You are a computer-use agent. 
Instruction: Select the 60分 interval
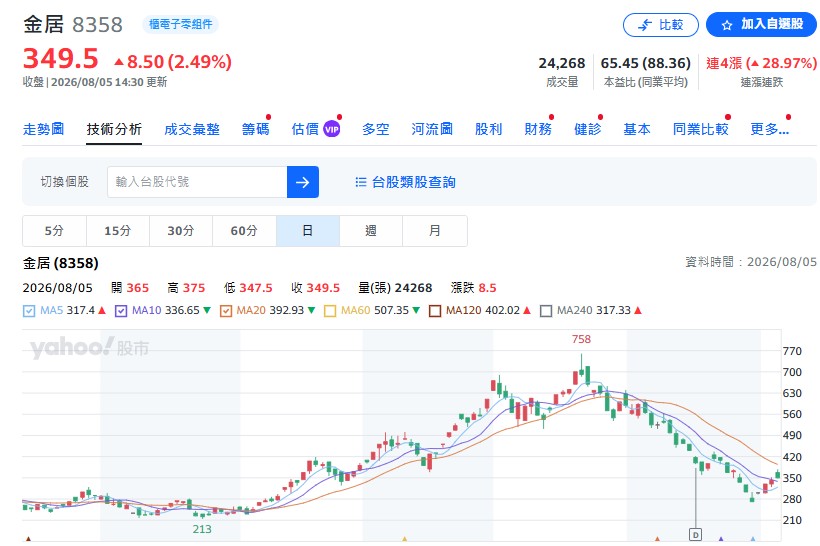(x=244, y=231)
